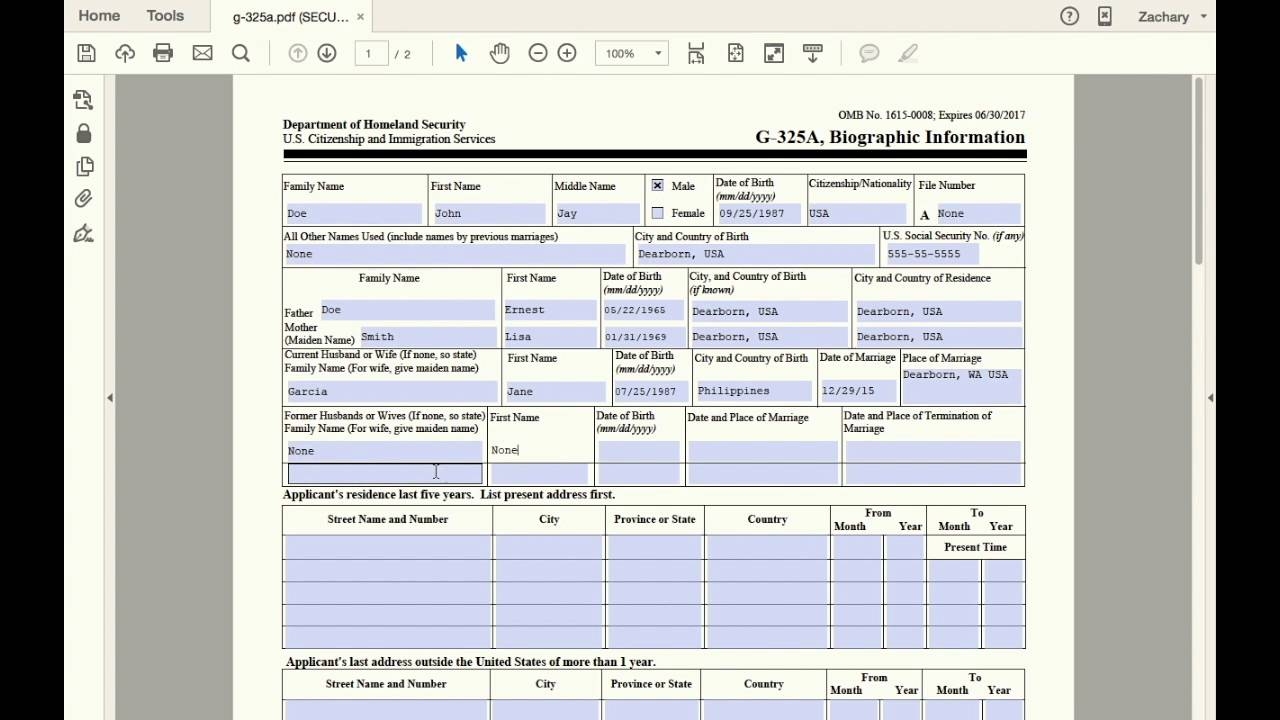Choose the selection arrow tool
The width and height of the screenshot is (1280, 720).
click(461, 53)
